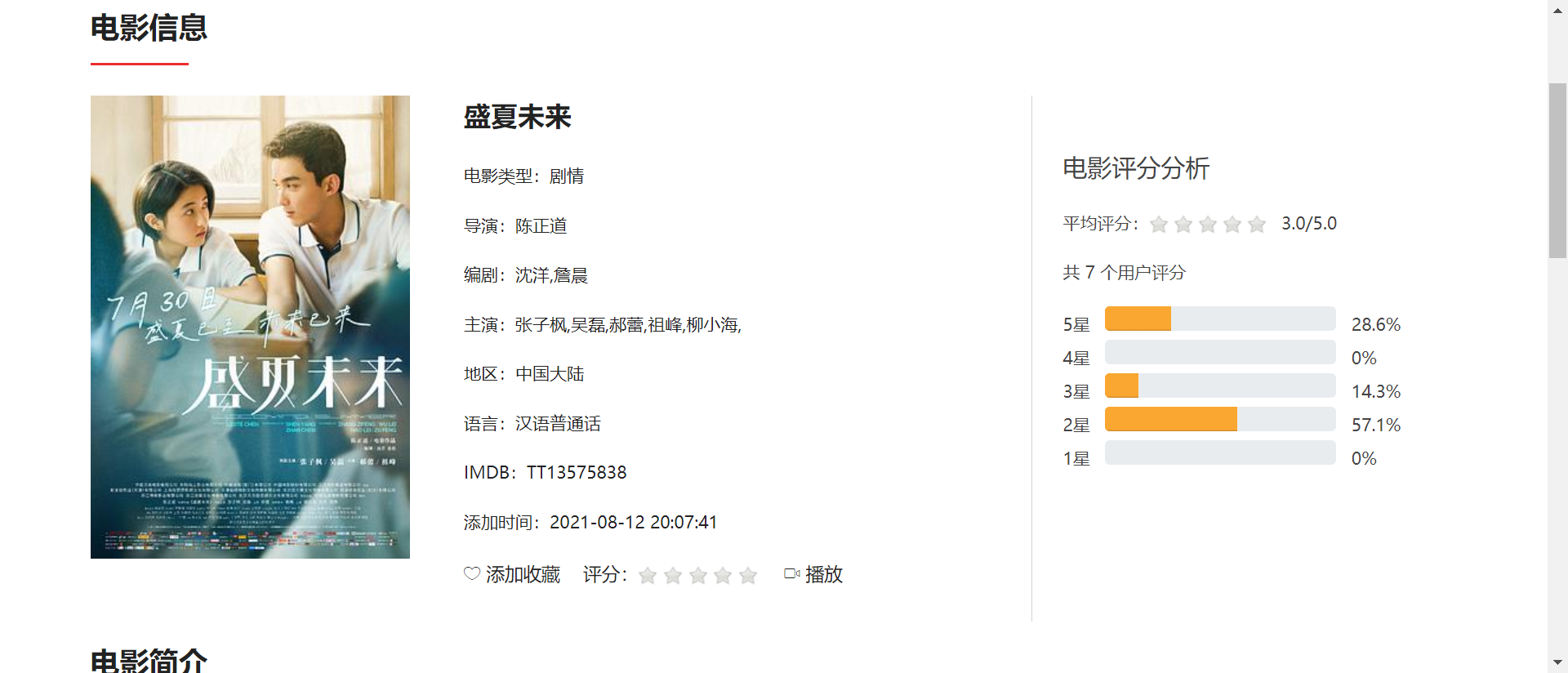Click the 共 7 个用户评分 text

[1124, 273]
